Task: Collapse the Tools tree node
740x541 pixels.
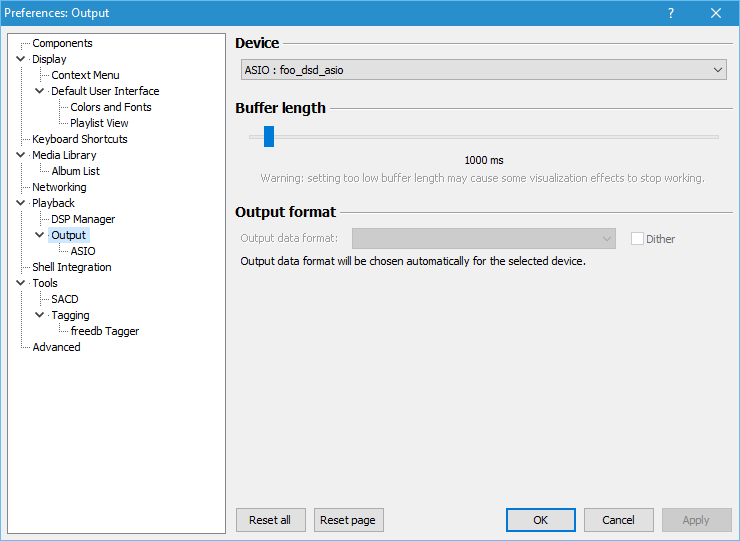Action: (x=21, y=283)
